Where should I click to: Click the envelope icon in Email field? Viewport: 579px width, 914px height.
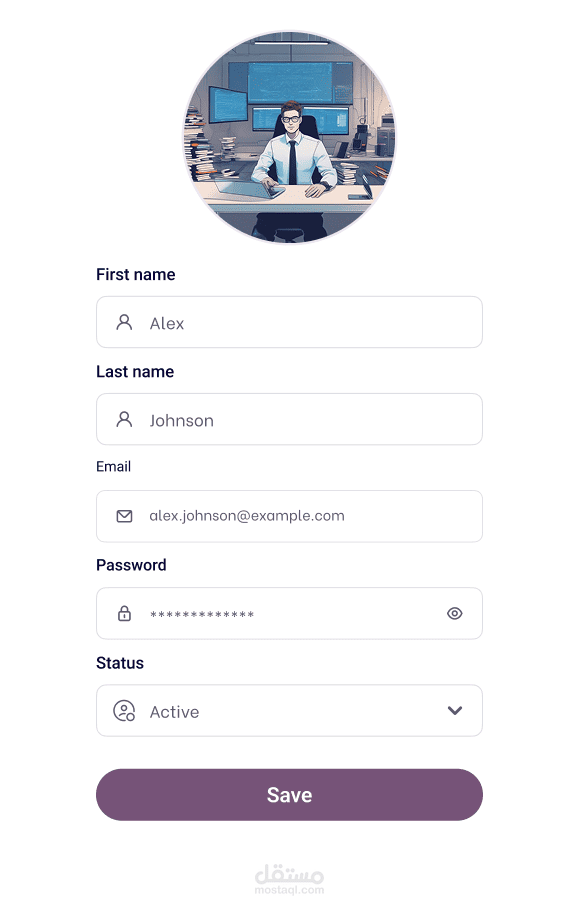click(x=124, y=516)
